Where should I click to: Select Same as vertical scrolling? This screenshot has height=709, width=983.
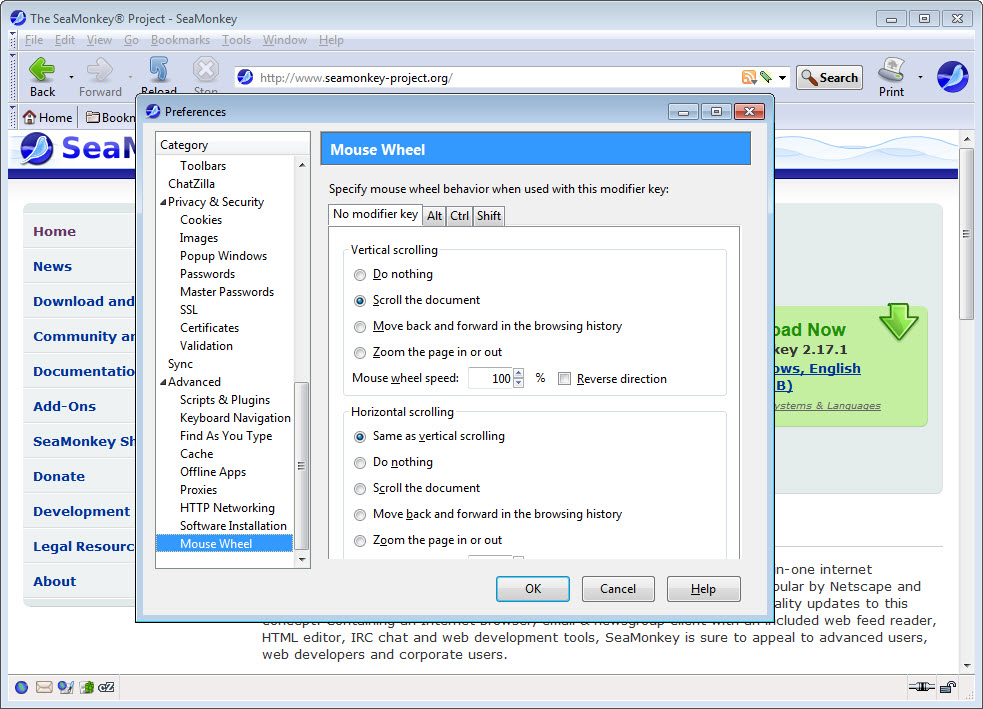[x=360, y=437]
